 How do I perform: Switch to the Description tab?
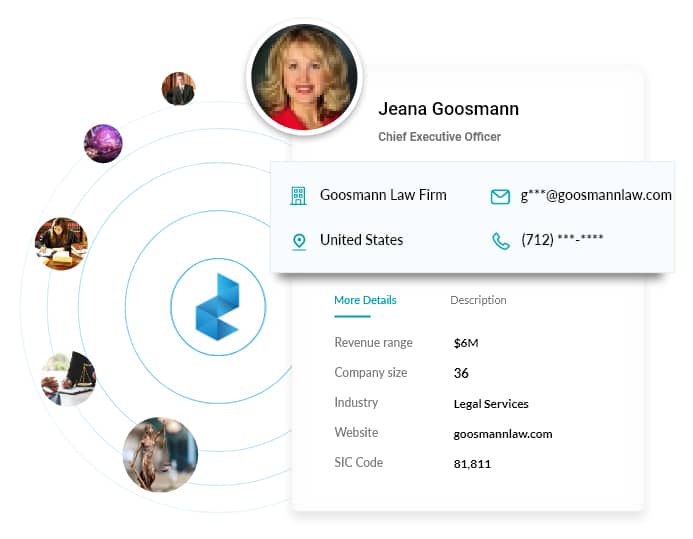point(478,300)
